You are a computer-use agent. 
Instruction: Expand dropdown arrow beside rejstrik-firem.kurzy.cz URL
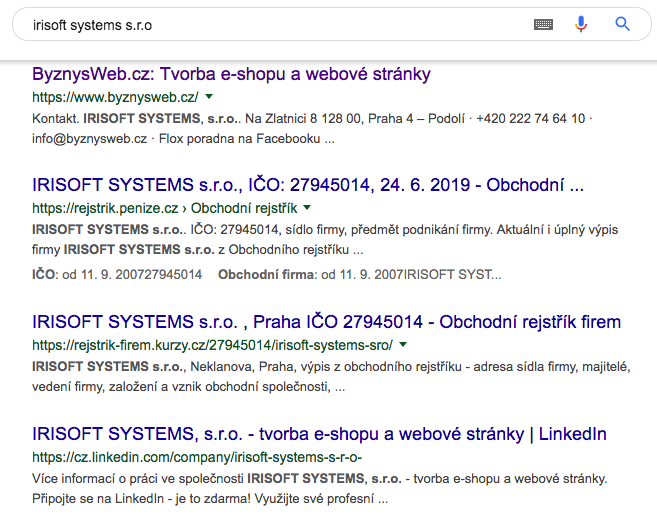[403, 344]
